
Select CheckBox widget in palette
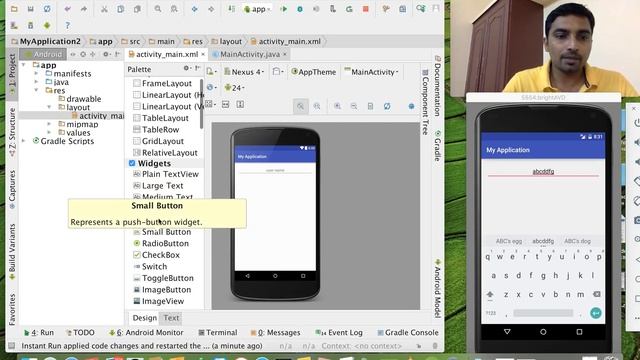(156, 255)
